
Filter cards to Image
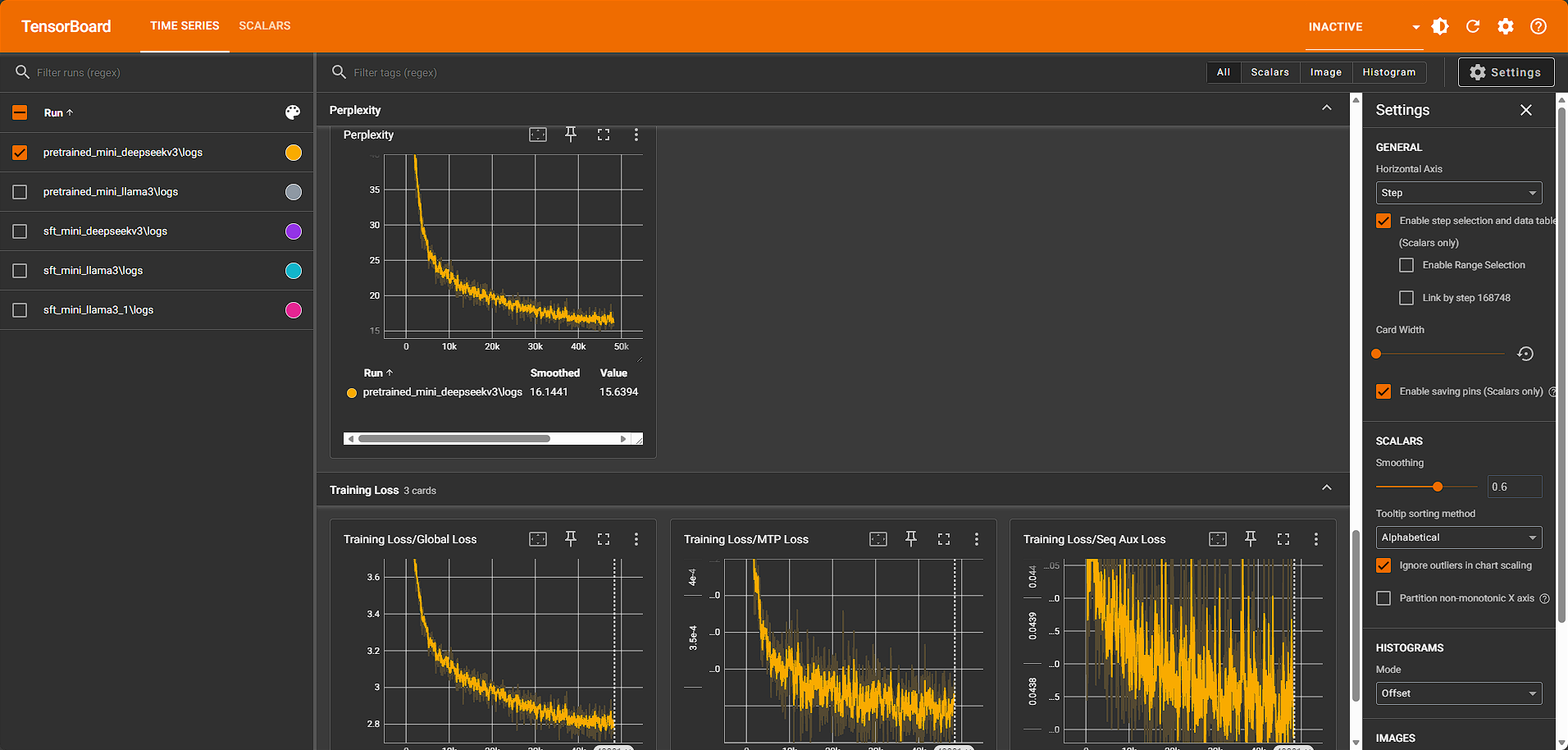coord(1325,72)
